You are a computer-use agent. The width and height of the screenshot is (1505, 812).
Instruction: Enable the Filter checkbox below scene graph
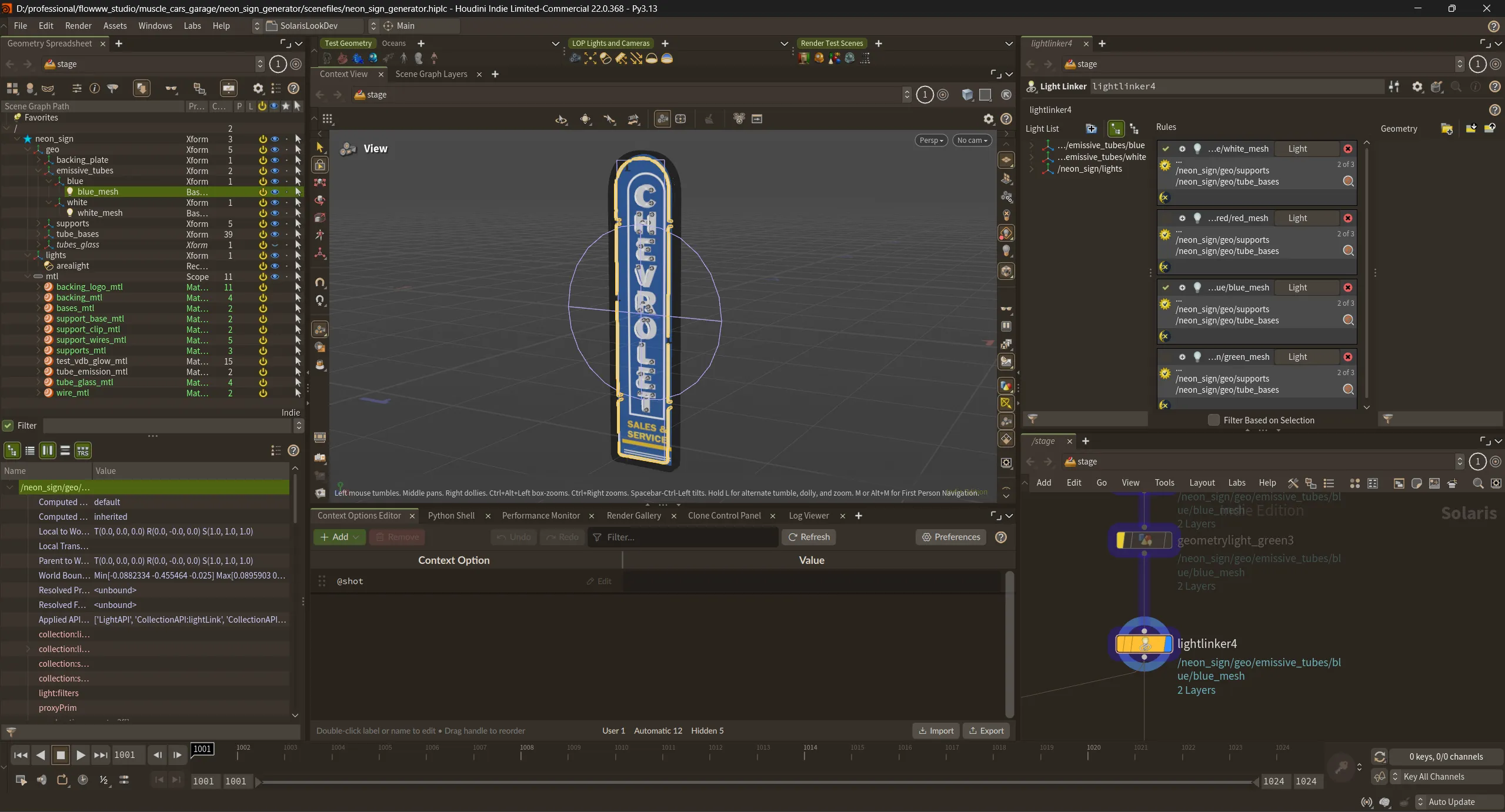[x=8, y=425]
